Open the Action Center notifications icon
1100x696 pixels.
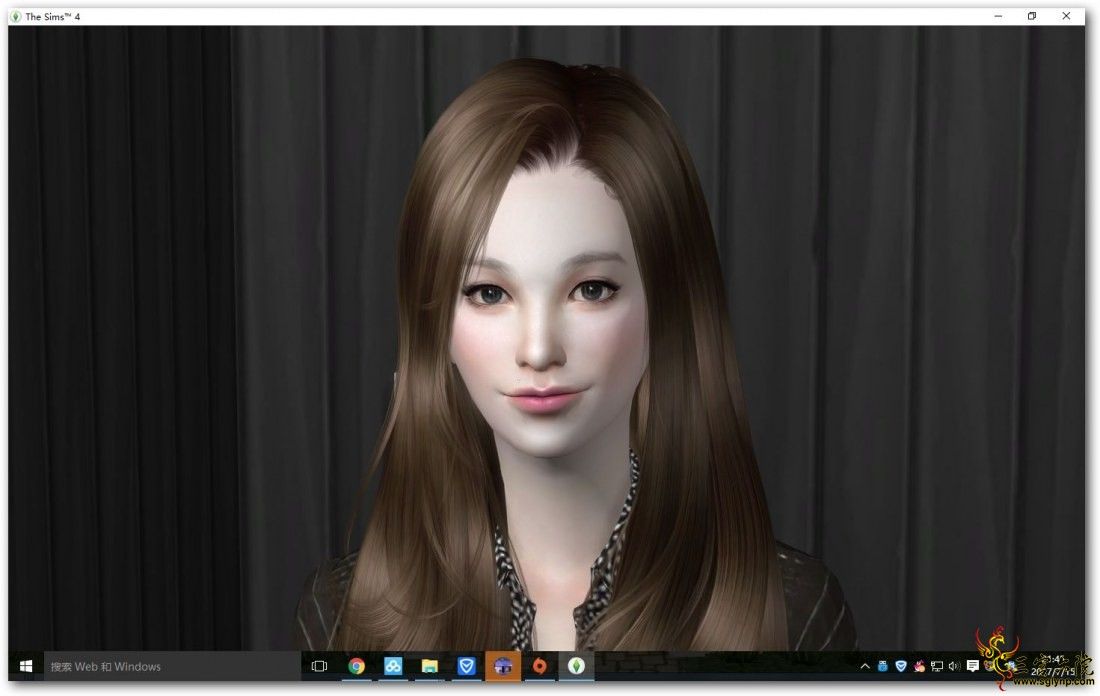point(972,667)
